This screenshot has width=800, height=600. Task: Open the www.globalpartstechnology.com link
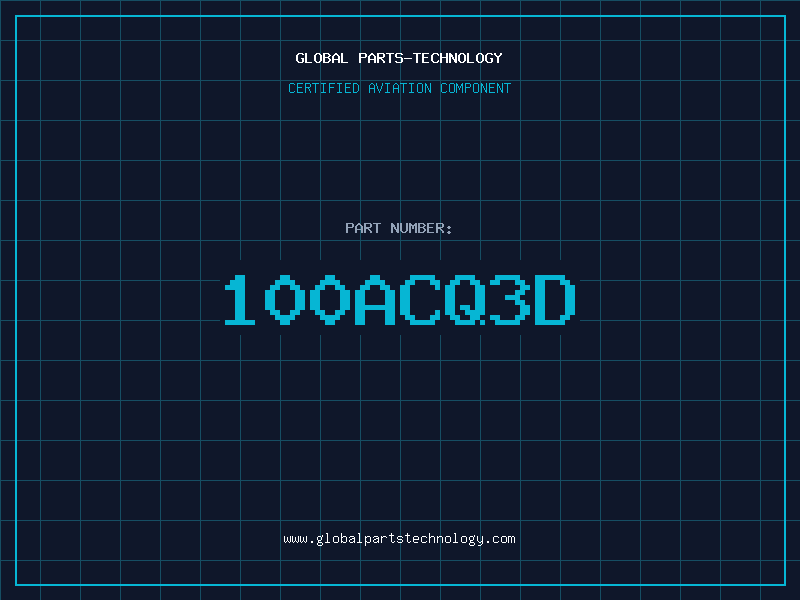pyautogui.click(x=399, y=539)
